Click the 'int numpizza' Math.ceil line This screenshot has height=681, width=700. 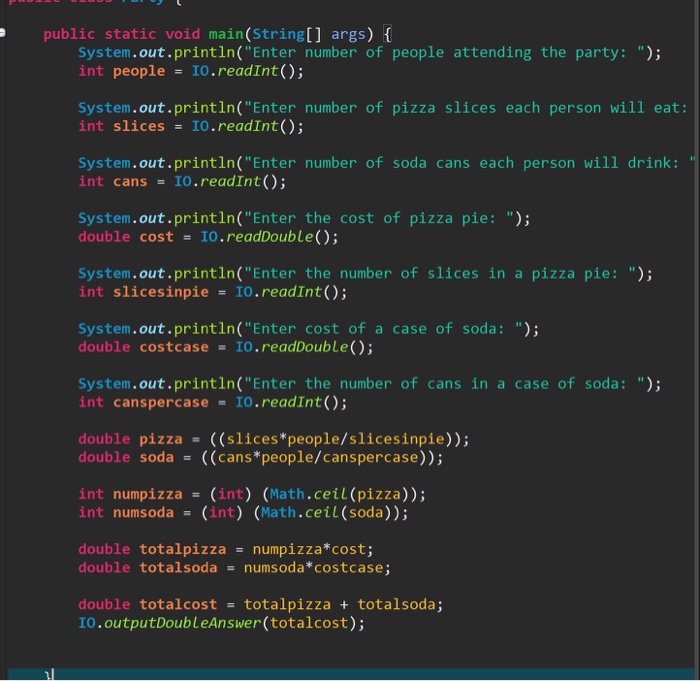(x=252, y=494)
